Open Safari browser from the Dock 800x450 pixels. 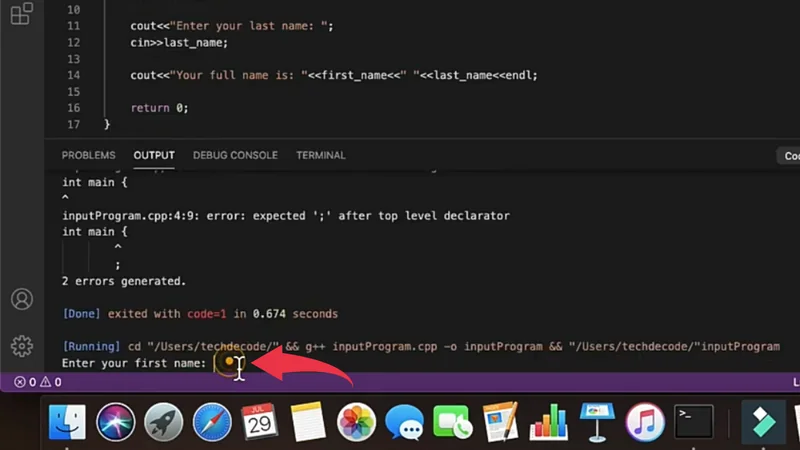[x=212, y=422]
